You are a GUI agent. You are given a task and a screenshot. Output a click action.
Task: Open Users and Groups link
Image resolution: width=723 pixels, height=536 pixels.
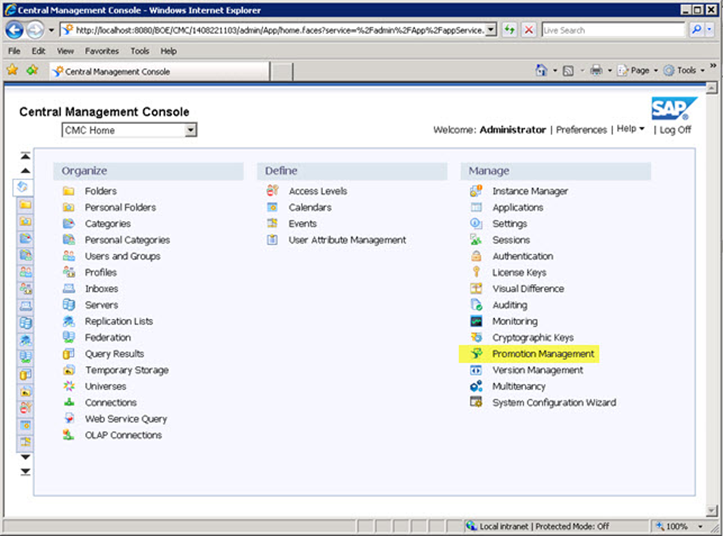click(x=122, y=256)
